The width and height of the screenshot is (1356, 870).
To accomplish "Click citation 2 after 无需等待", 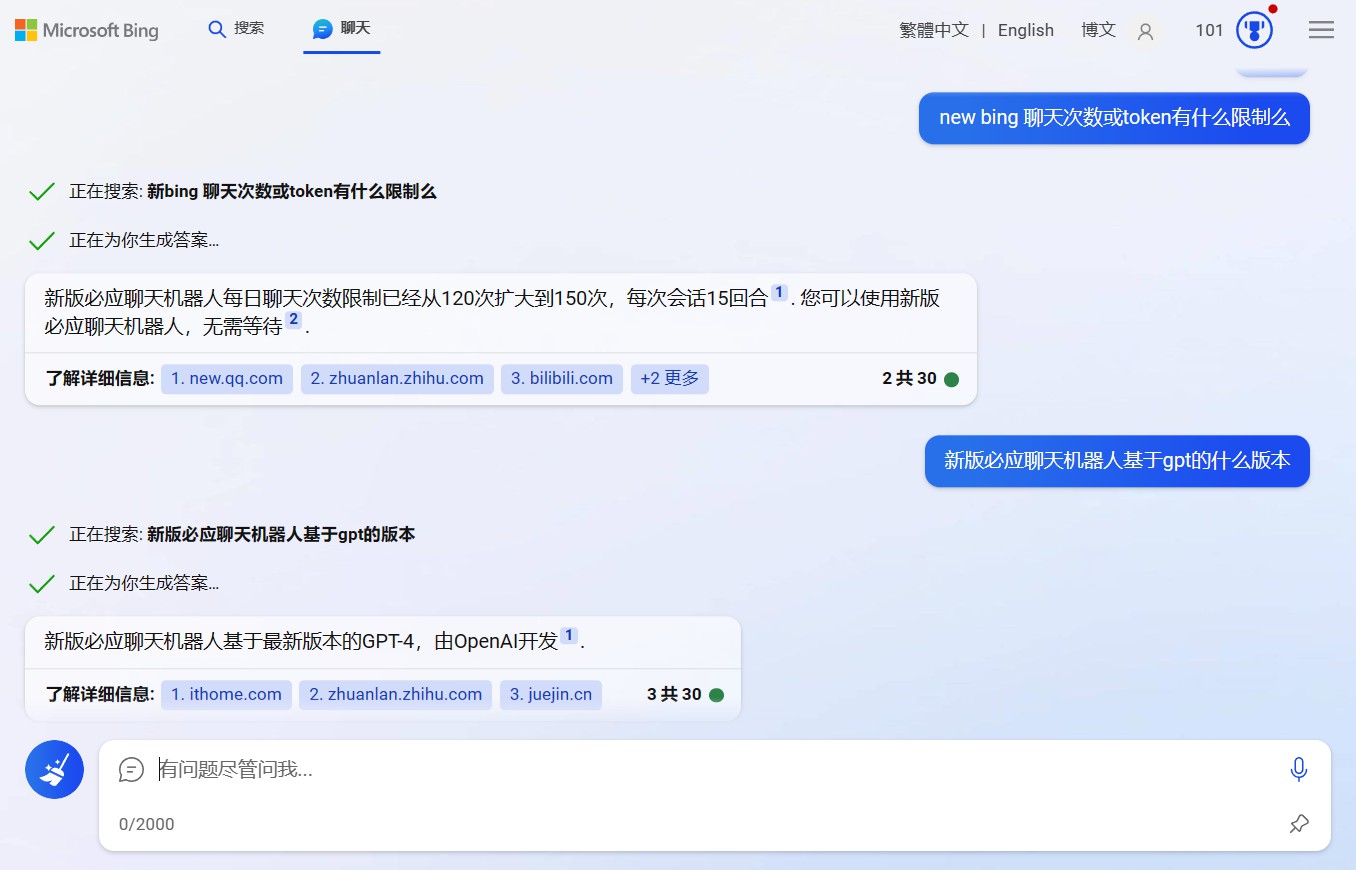I will pos(293,320).
